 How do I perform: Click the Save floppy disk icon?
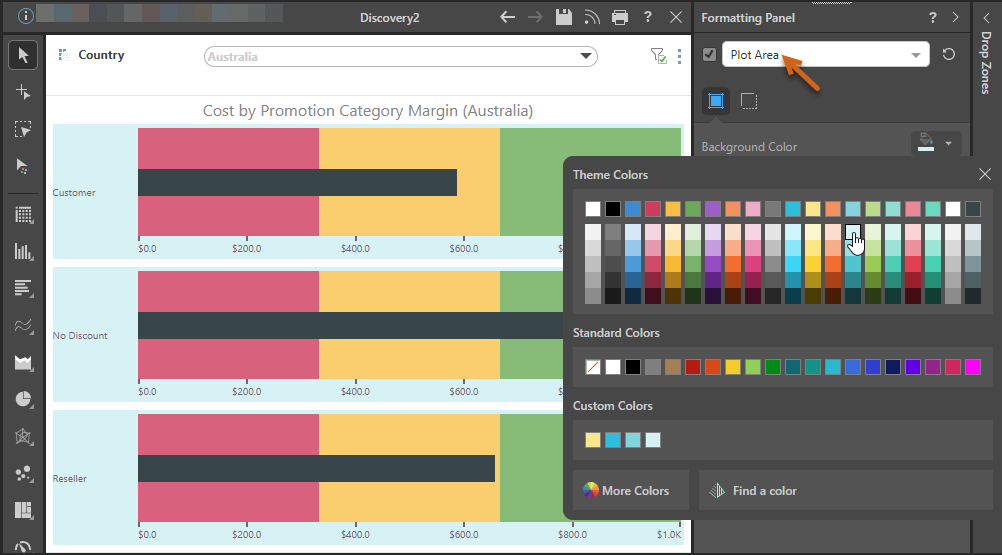(x=564, y=17)
